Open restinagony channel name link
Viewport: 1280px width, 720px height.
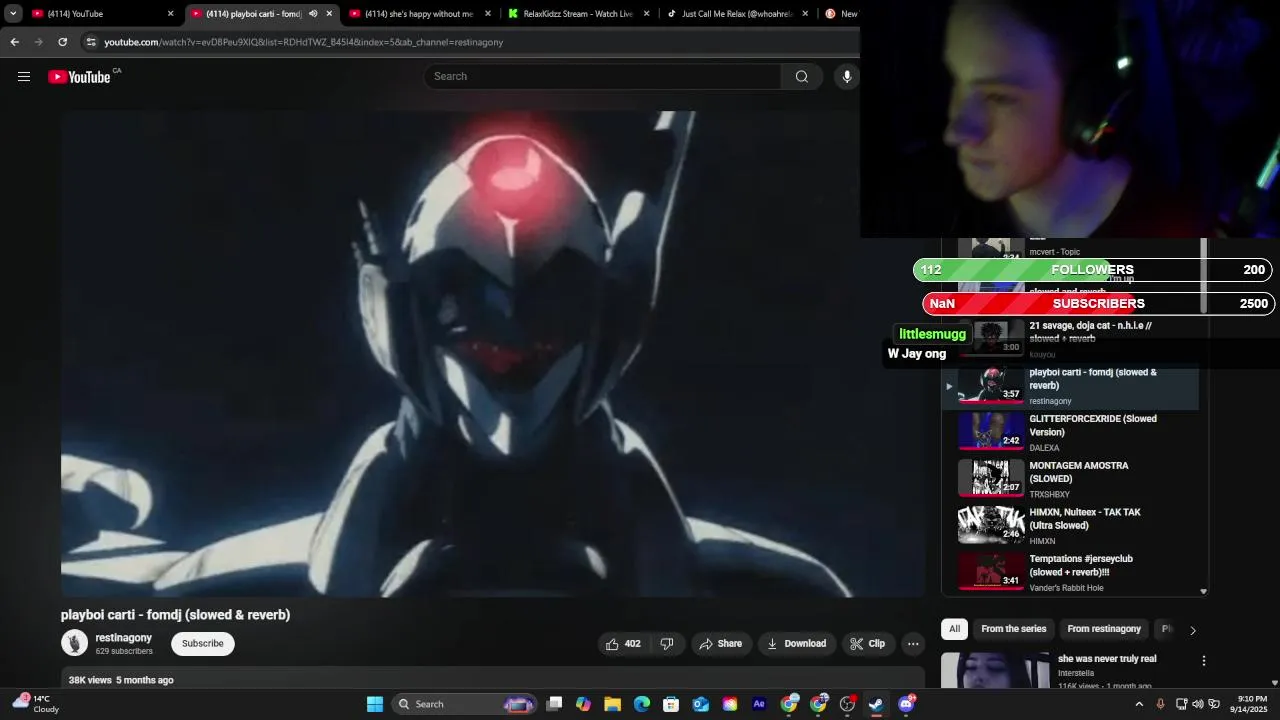click(x=124, y=638)
